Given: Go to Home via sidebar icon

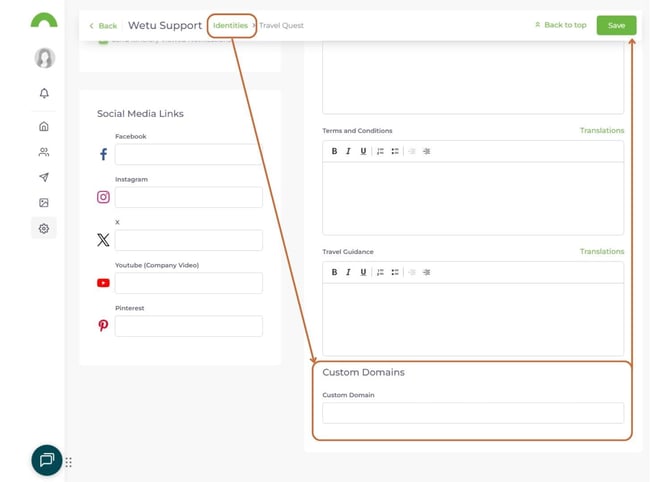Looking at the screenshot, I should [44, 127].
